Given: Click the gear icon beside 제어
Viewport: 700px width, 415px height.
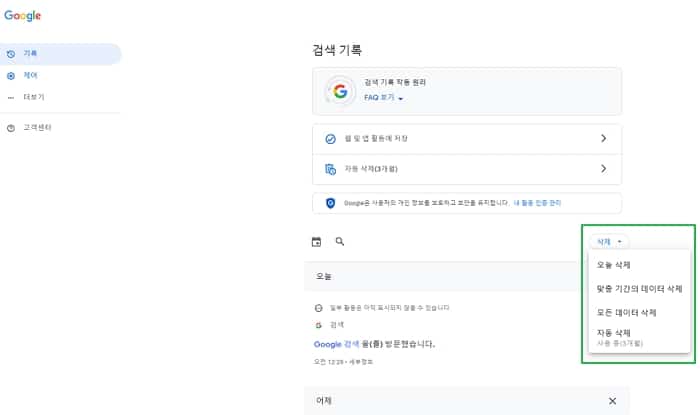Looking at the screenshot, I should coord(11,76).
